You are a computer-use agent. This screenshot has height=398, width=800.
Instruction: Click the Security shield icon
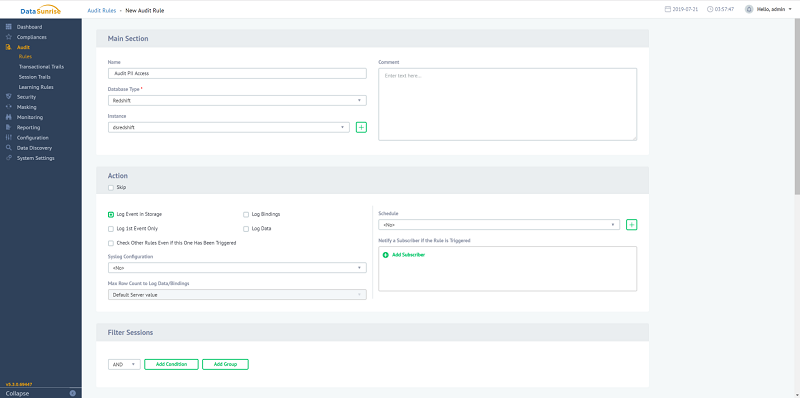tap(8, 96)
